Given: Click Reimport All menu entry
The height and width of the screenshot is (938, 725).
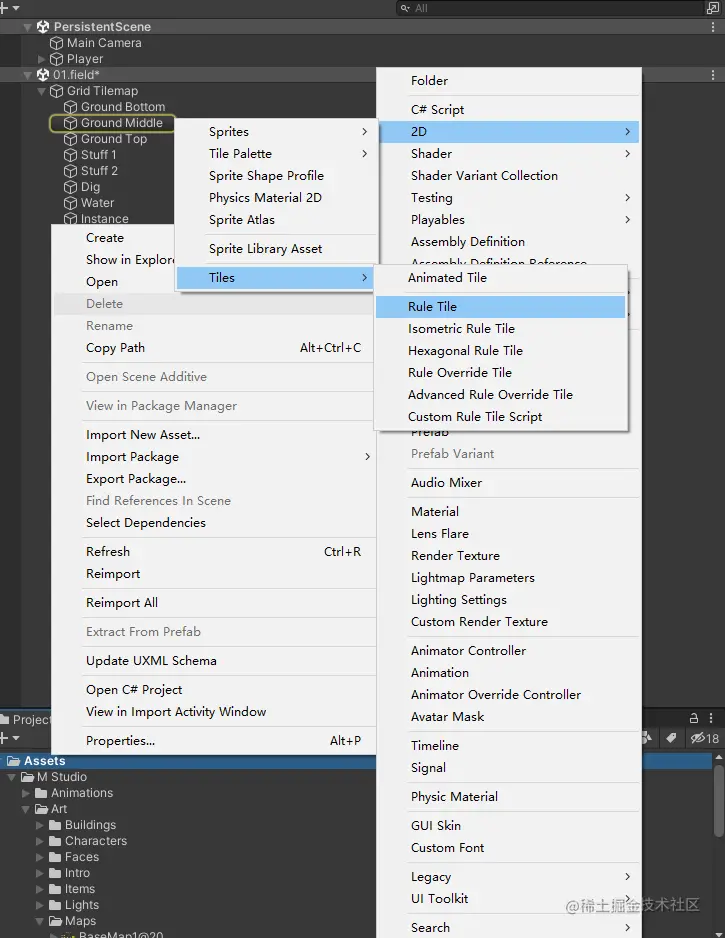Looking at the screenshot, I should (214, 603).
